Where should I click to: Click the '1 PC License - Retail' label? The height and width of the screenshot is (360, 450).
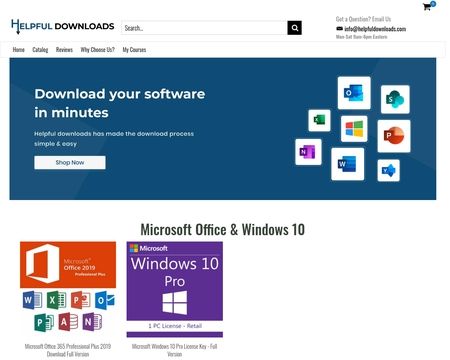click(175, 326)
